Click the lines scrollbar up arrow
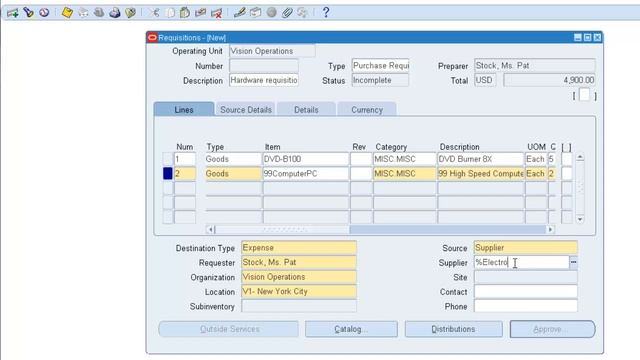This screenshot has width=640, height=360. [580, 157]
